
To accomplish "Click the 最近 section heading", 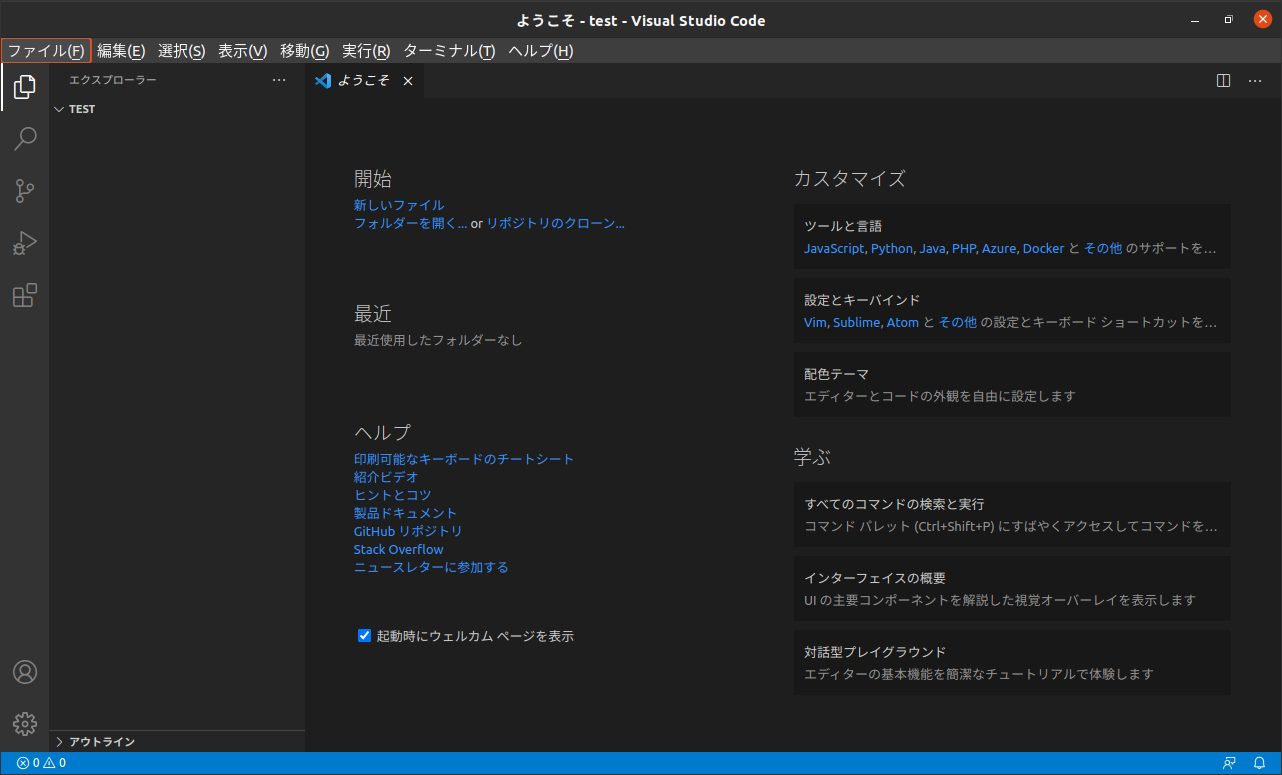I will tap(373, 314).
